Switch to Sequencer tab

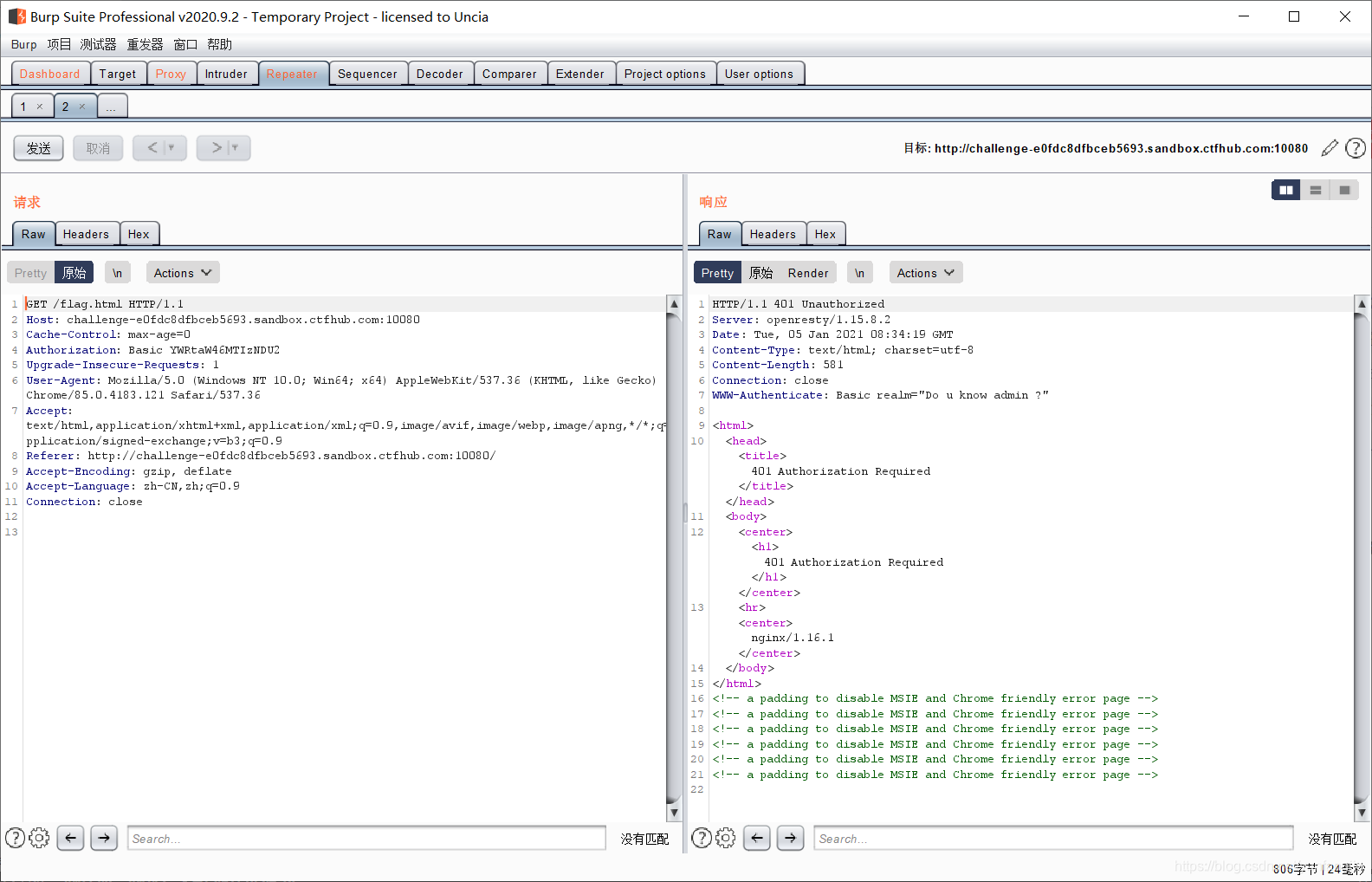tap(367, 74)
